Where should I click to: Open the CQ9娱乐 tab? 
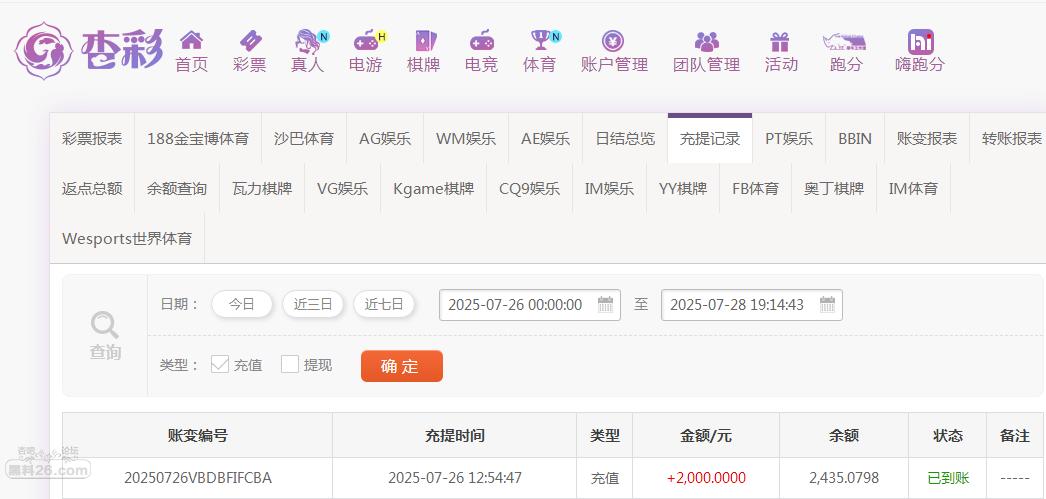530,189
